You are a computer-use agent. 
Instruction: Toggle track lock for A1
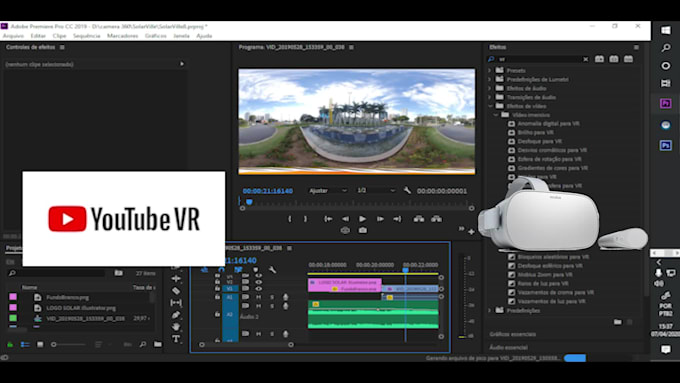pyautogui.click(x=217, y=297)
